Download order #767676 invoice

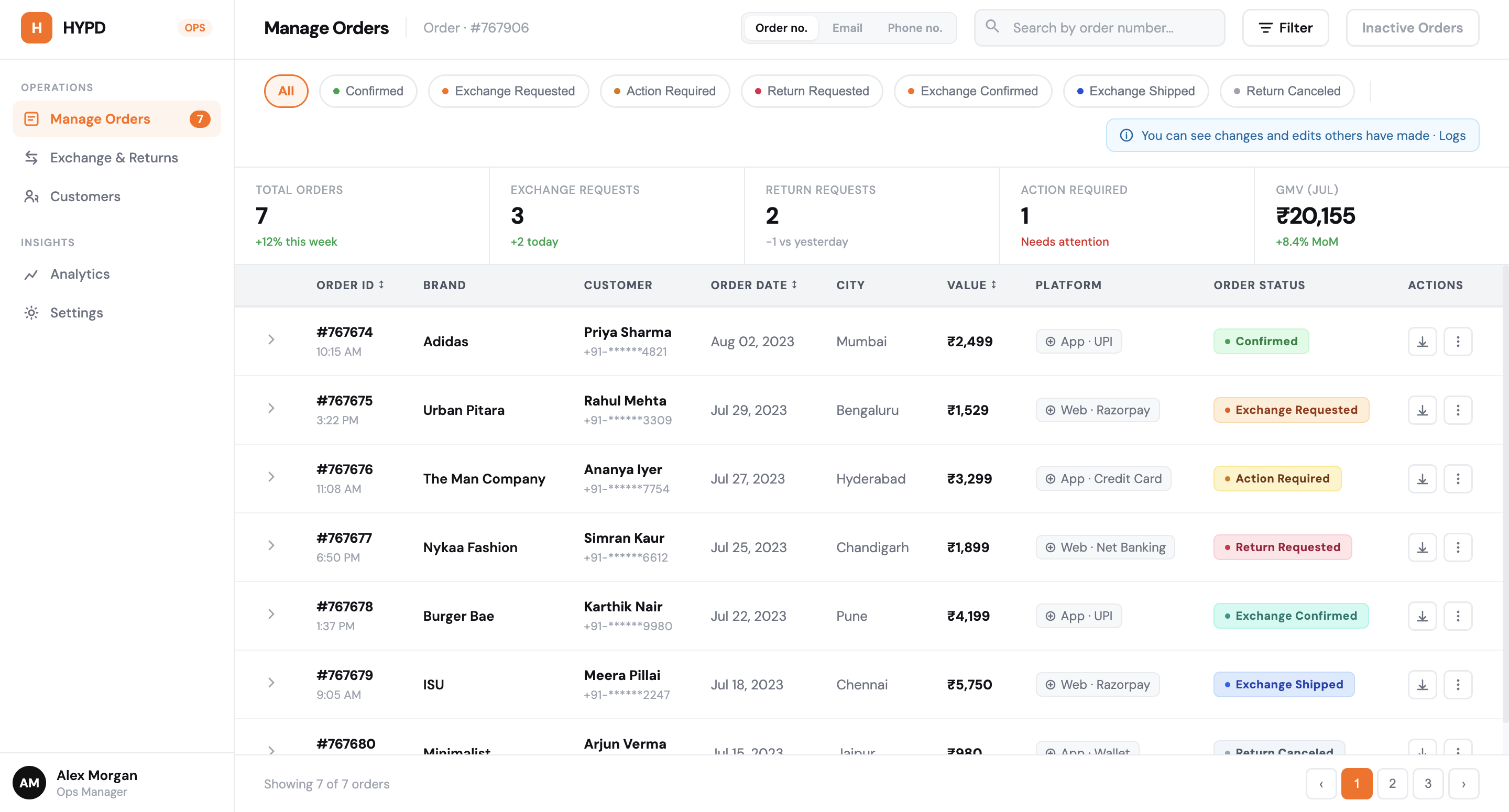pos(1423,479)
